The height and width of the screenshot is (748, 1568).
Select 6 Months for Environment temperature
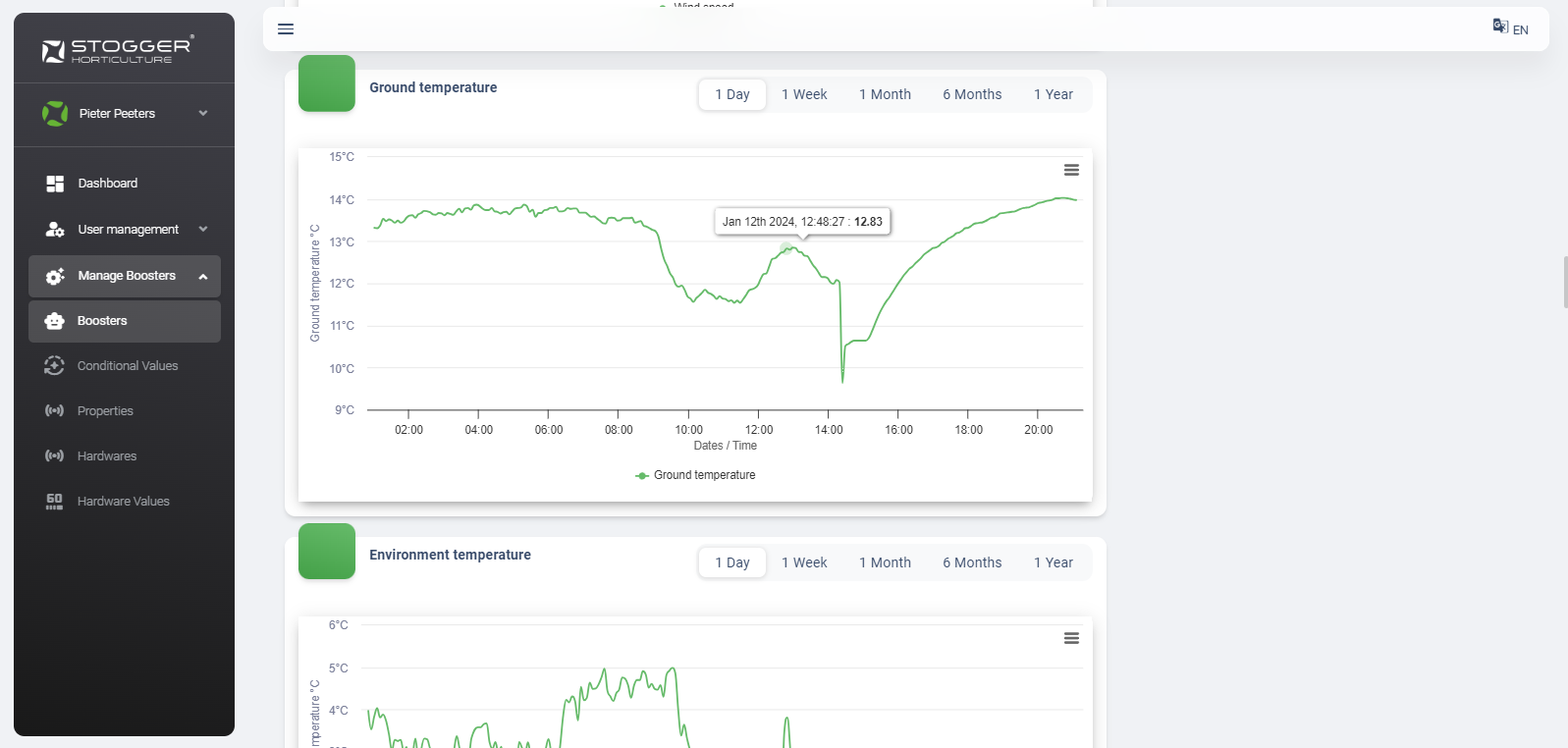(x=972, y=562)
